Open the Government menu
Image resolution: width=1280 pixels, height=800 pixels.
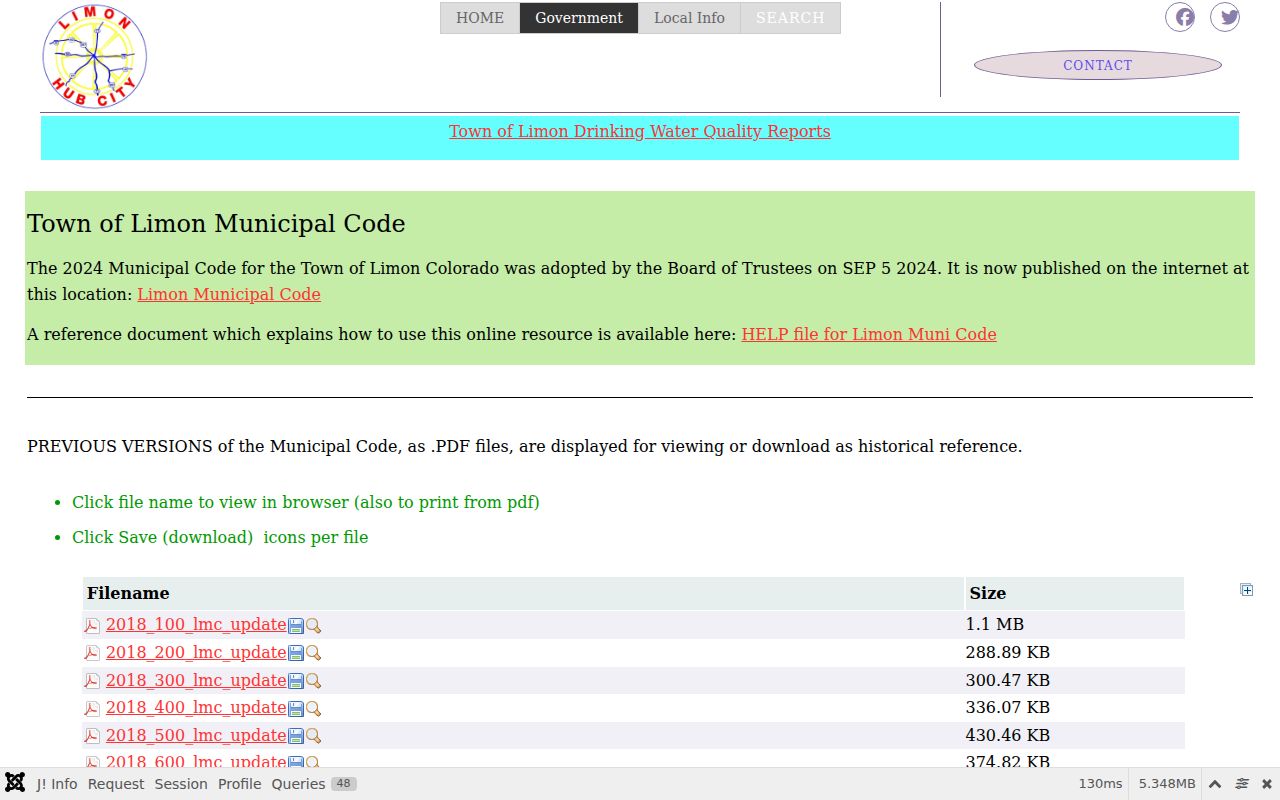tap(579, 18)
